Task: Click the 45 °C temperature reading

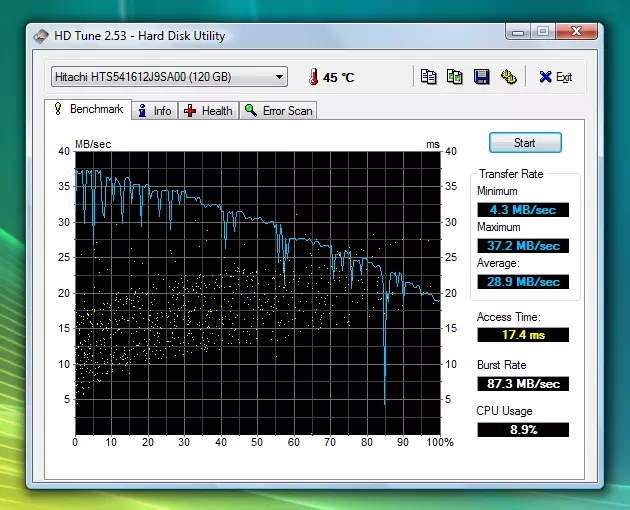Action: coord(339,77)
